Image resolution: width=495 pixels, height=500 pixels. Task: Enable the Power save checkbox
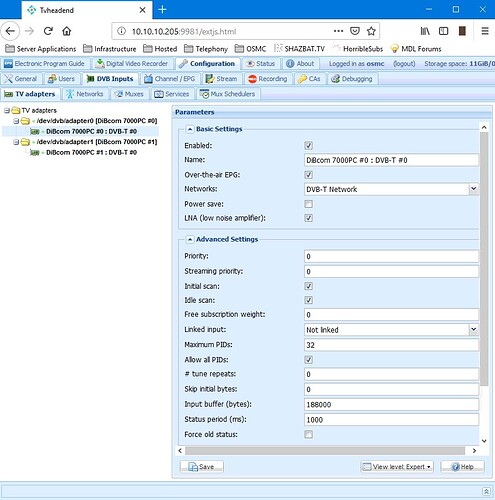[309, 204]
